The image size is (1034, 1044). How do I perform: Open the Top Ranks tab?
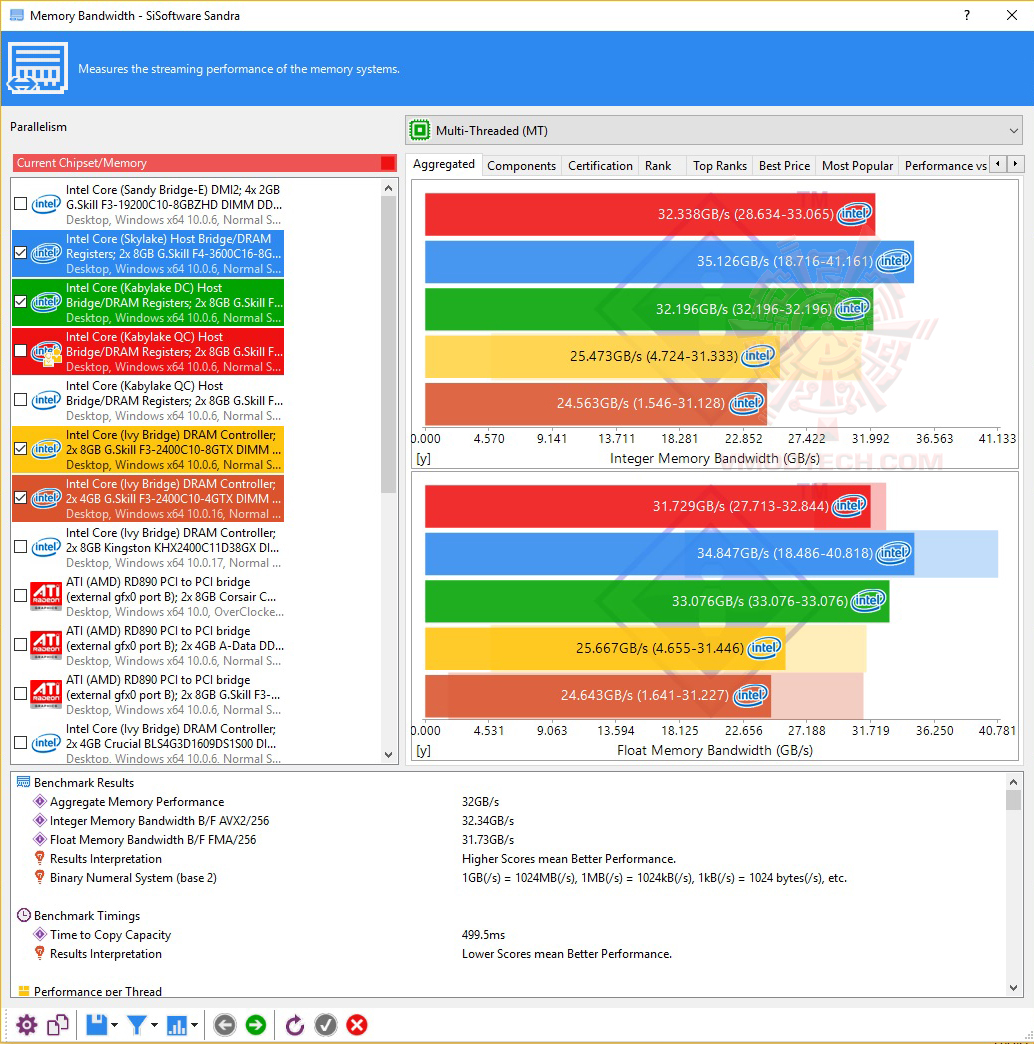pos(719,166)
